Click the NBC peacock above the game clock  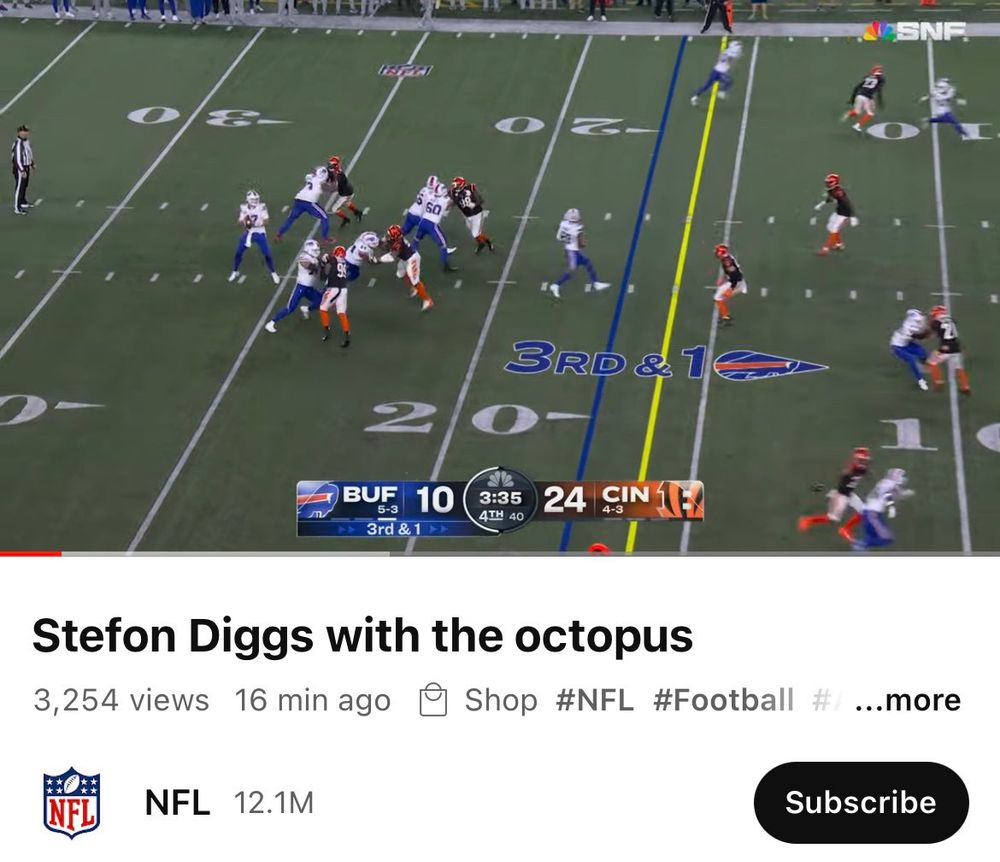point(501,479)
